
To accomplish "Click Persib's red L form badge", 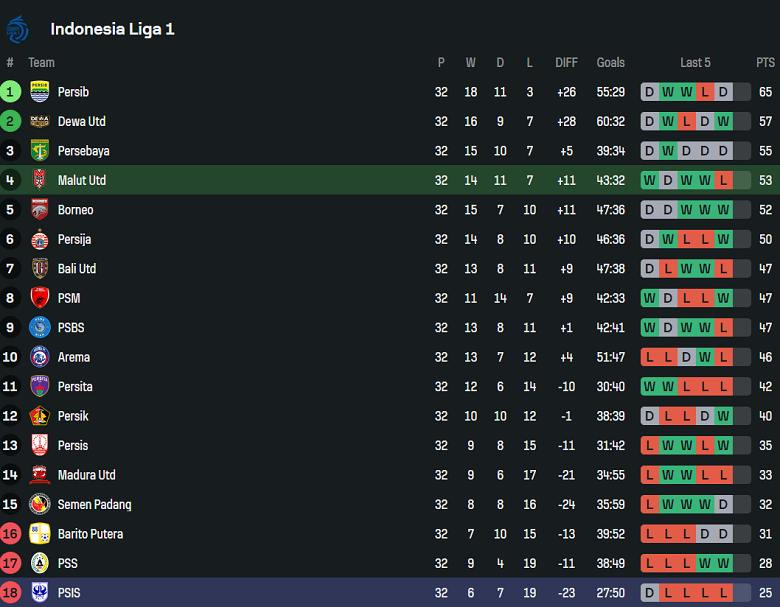I will tap(705, 92).
